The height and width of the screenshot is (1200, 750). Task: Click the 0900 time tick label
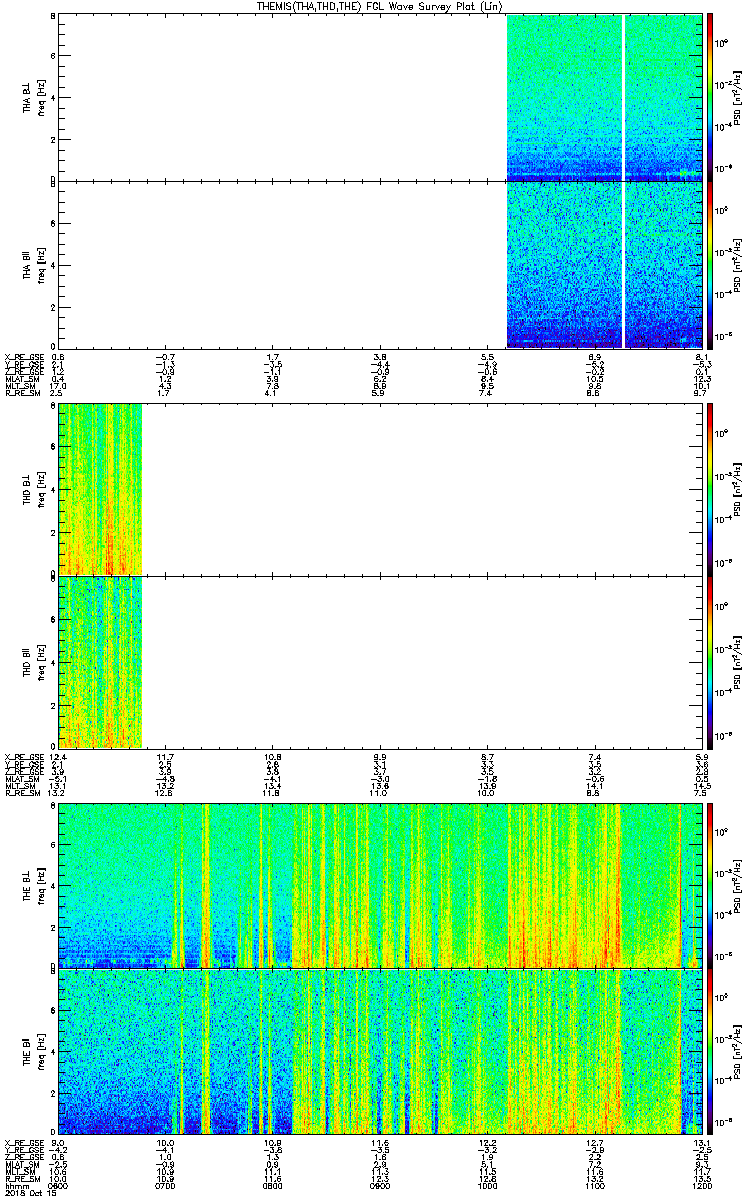(380, 1186)
